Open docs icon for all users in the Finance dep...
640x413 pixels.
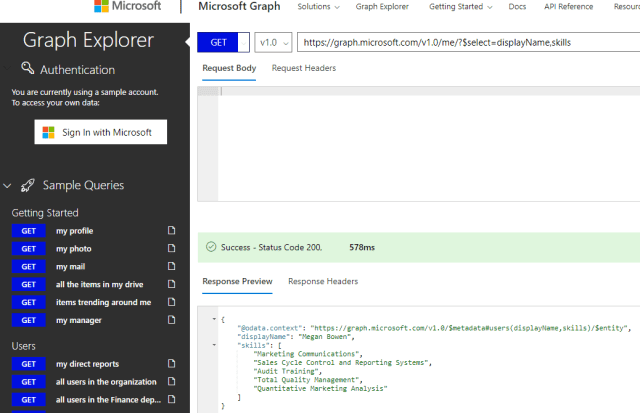[171, 399]
